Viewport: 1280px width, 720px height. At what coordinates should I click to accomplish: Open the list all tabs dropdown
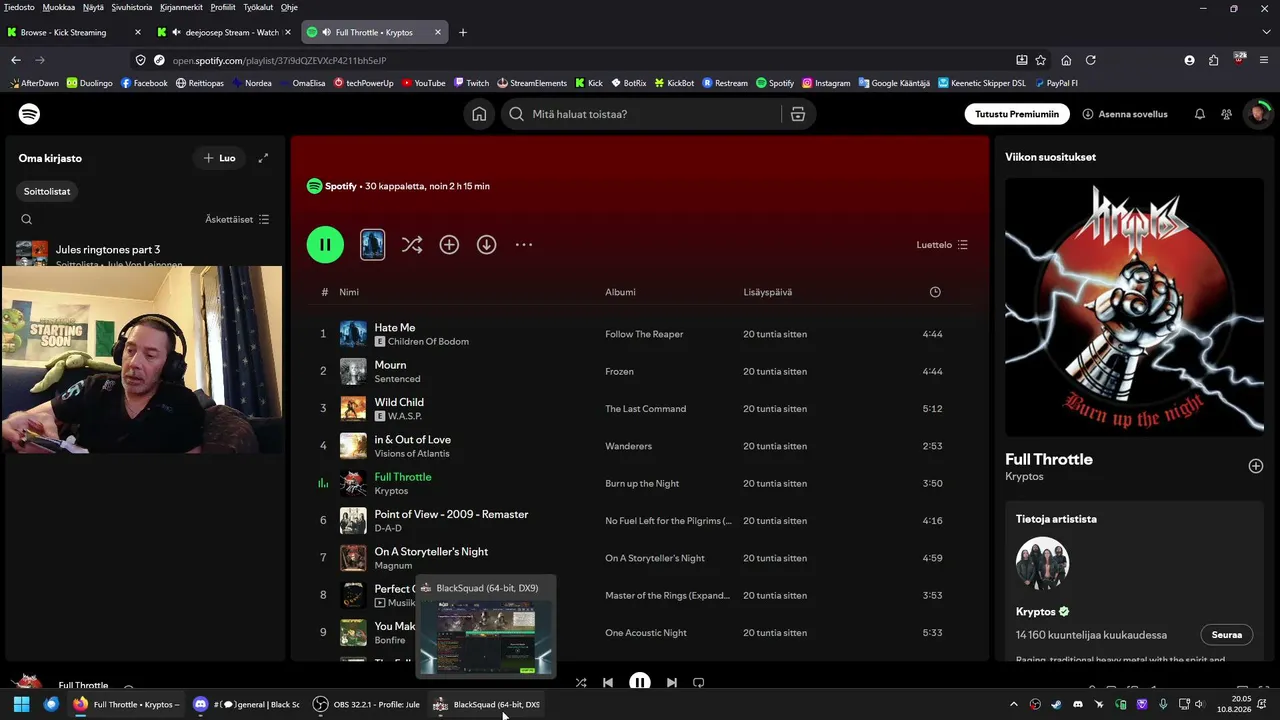click(x=1264, y=32)
